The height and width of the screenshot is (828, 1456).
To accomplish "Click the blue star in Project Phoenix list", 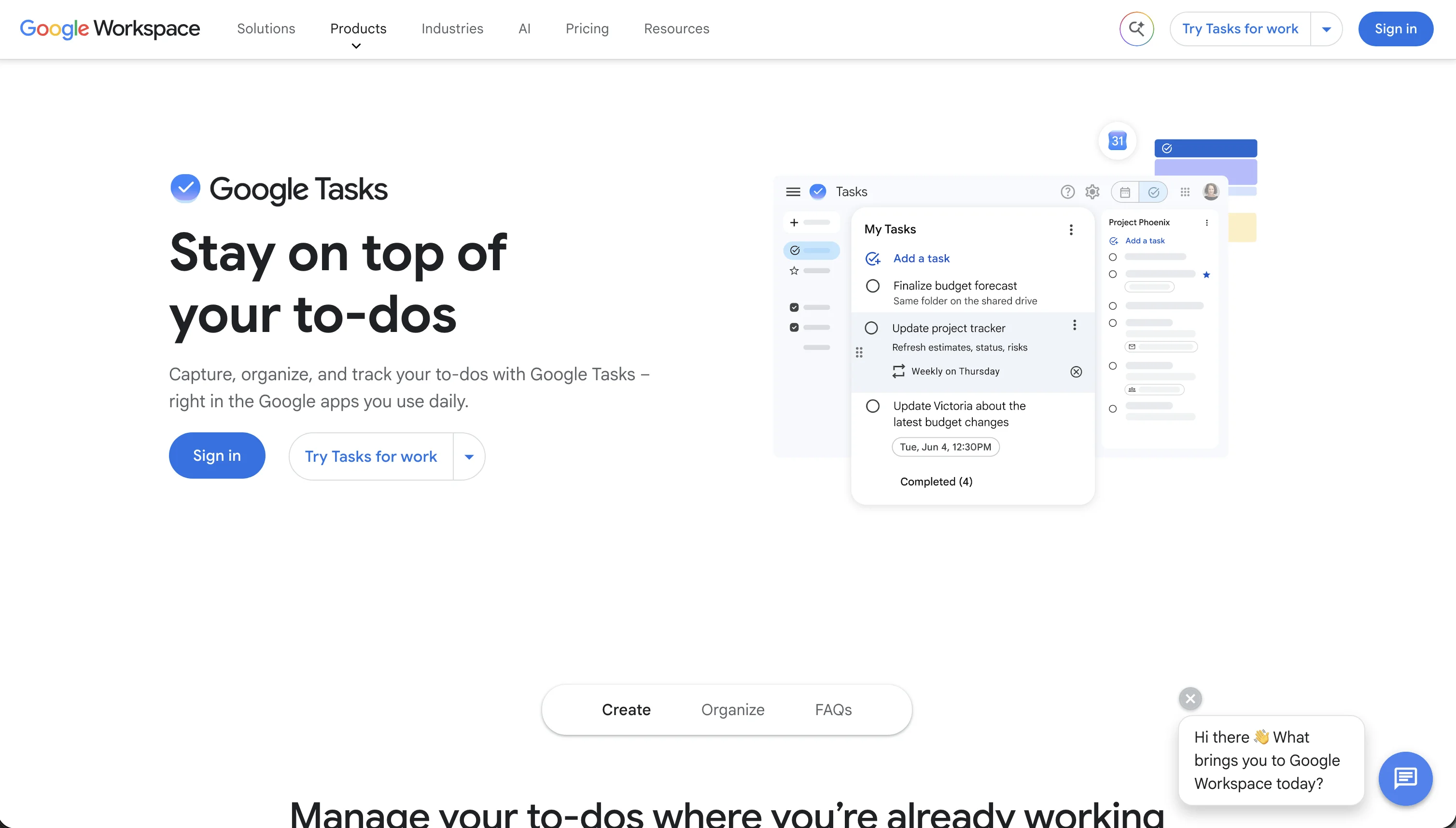I will coord(1205,275).
